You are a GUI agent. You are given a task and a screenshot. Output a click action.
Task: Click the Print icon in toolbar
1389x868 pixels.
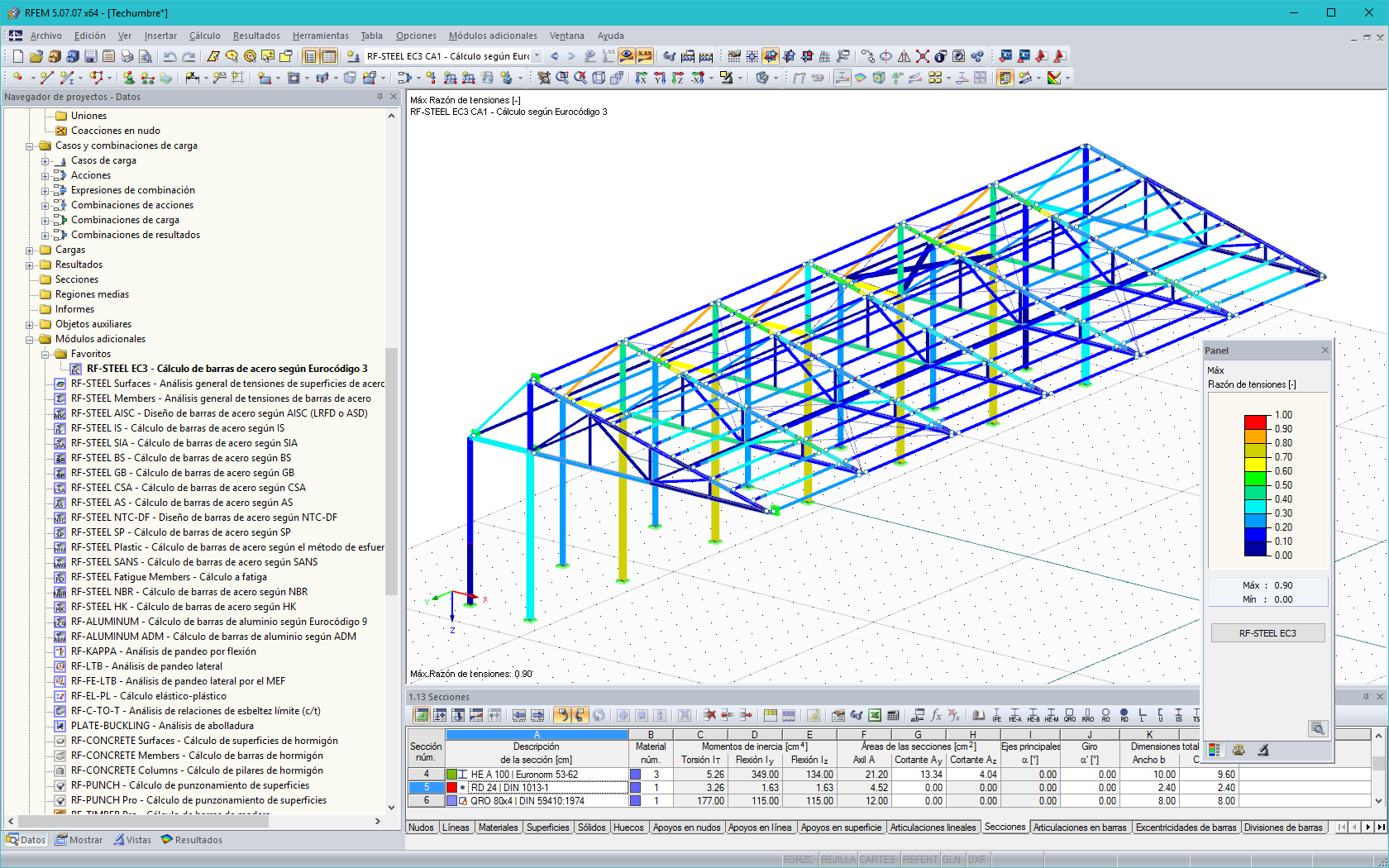(x=126, y=56)
